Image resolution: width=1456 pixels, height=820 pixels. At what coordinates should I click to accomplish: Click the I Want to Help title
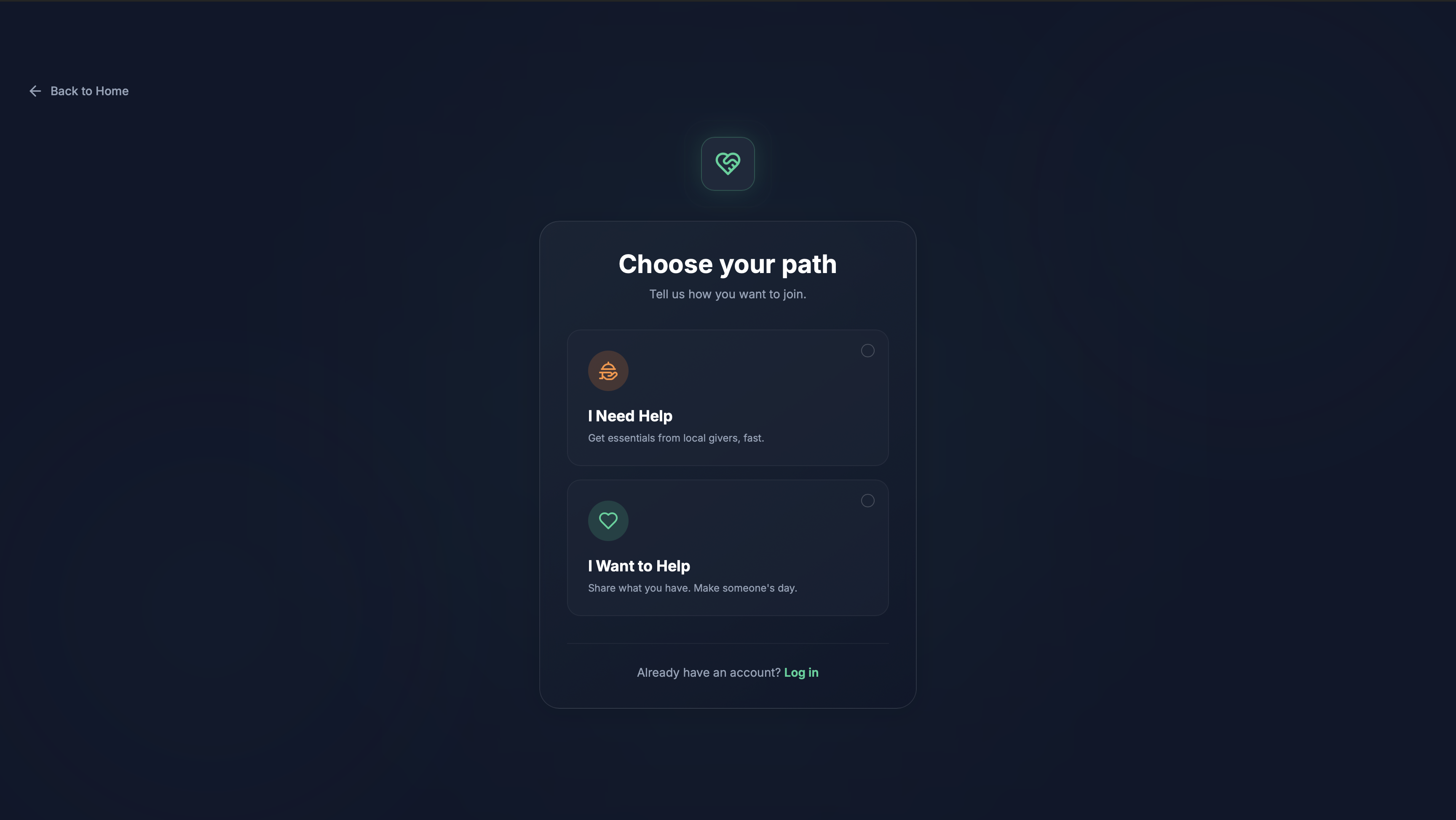click(x=639, y=566)
